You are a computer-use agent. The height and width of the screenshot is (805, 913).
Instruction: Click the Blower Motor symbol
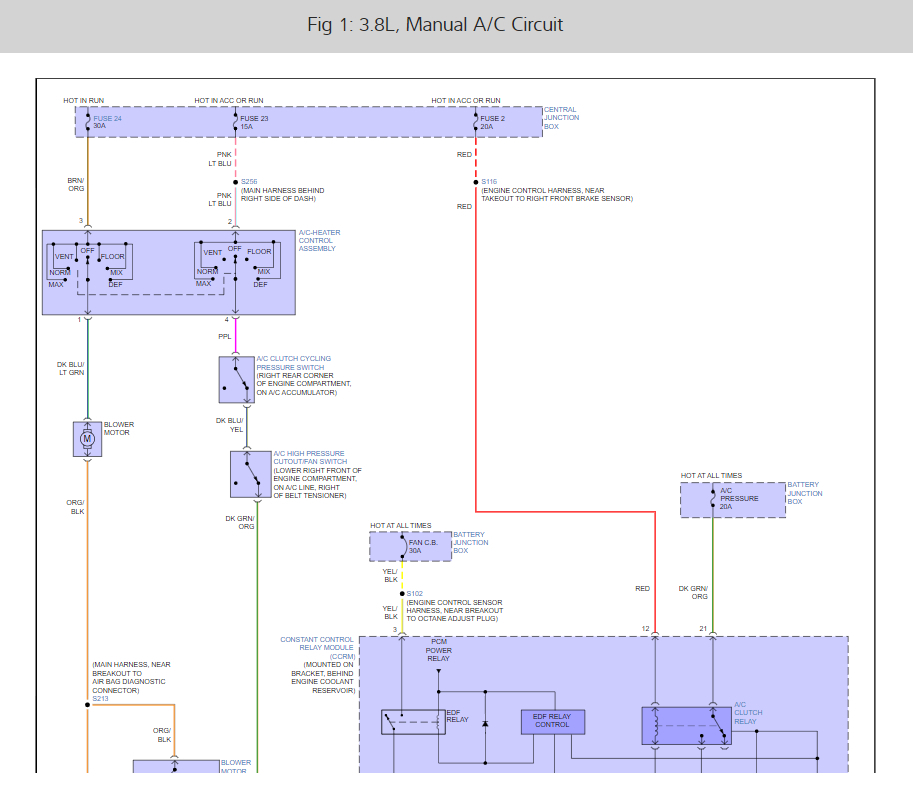pyautogui.click(x=88, y=438)
